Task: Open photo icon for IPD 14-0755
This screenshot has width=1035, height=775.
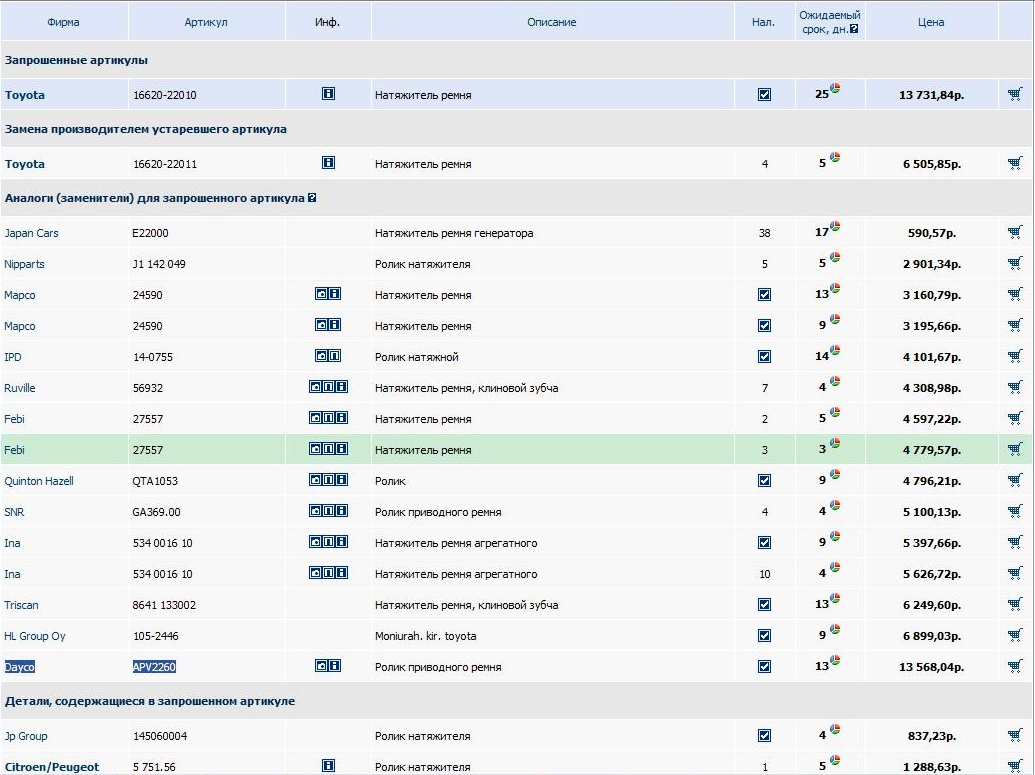Action: pos(321,356)
